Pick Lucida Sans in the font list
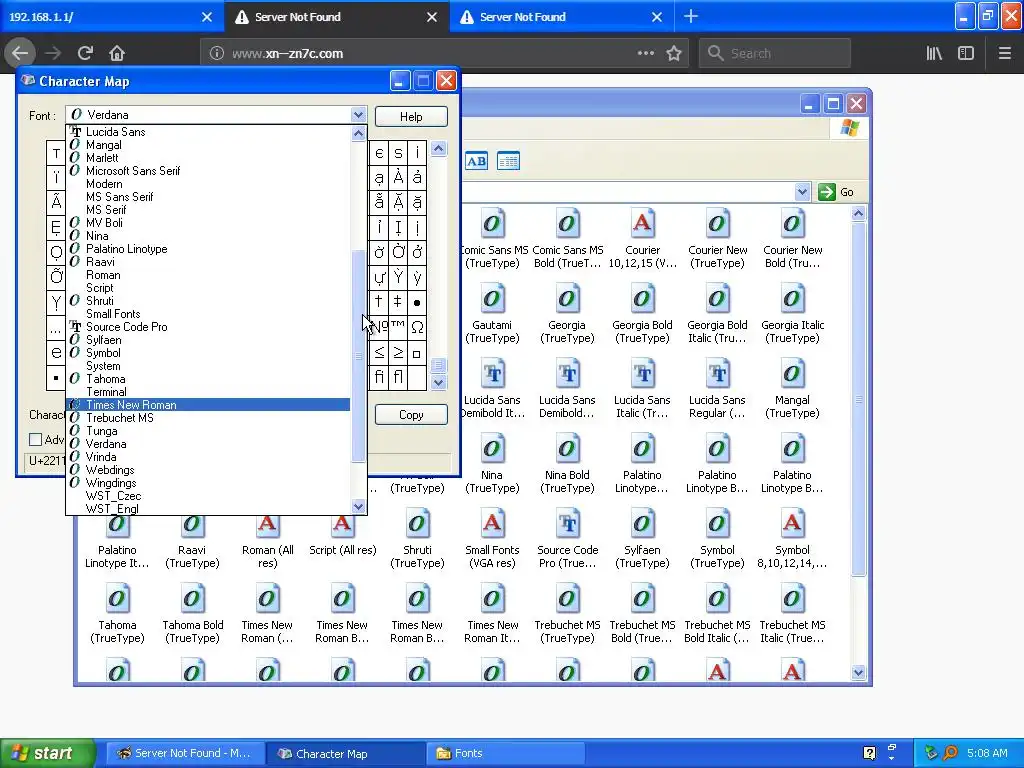Image resolution: width=1024 pixels, height=768 pixels. [208, 132]
